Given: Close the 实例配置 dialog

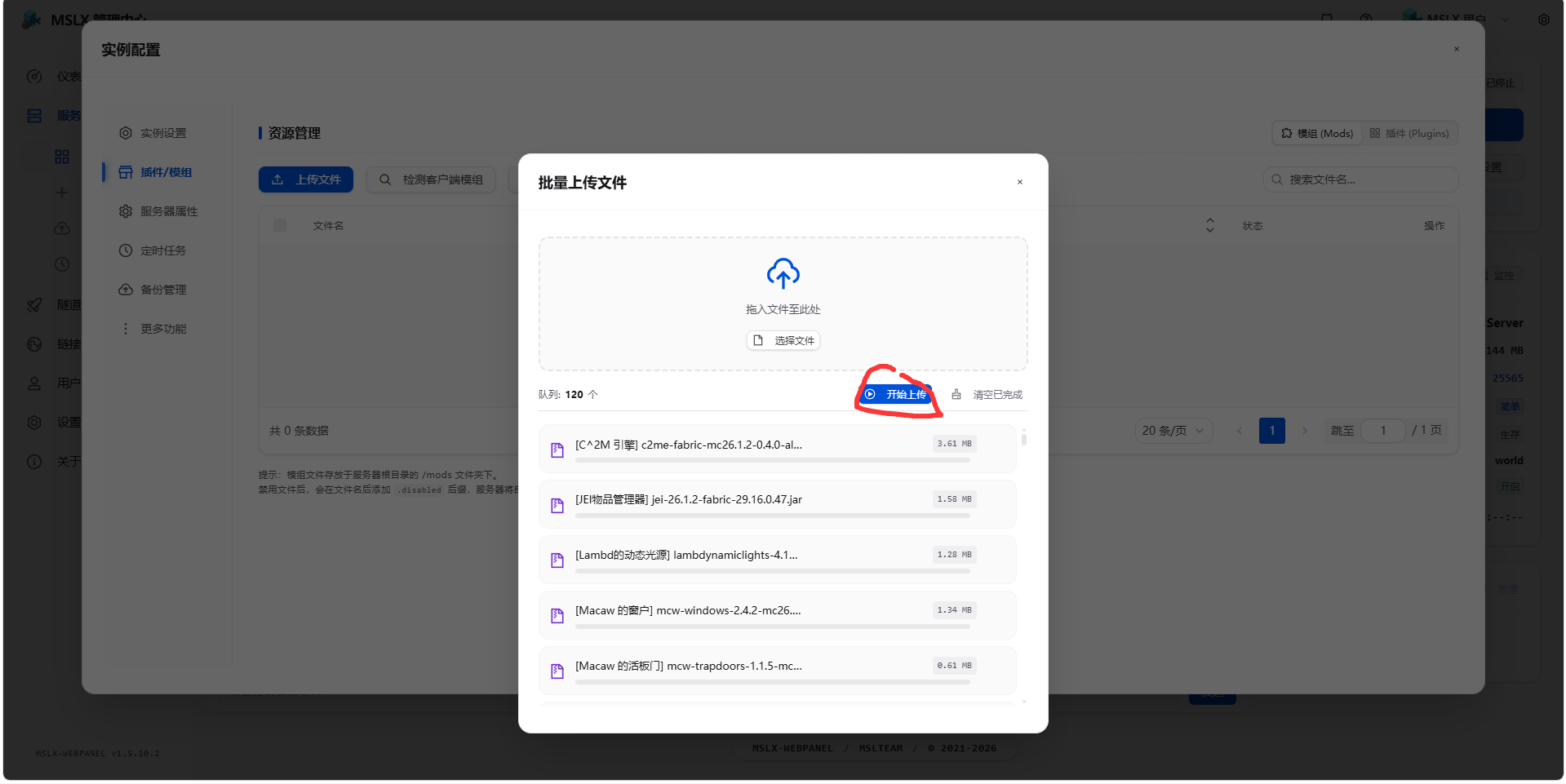Looking at the screenshot, I should 1457,49.
